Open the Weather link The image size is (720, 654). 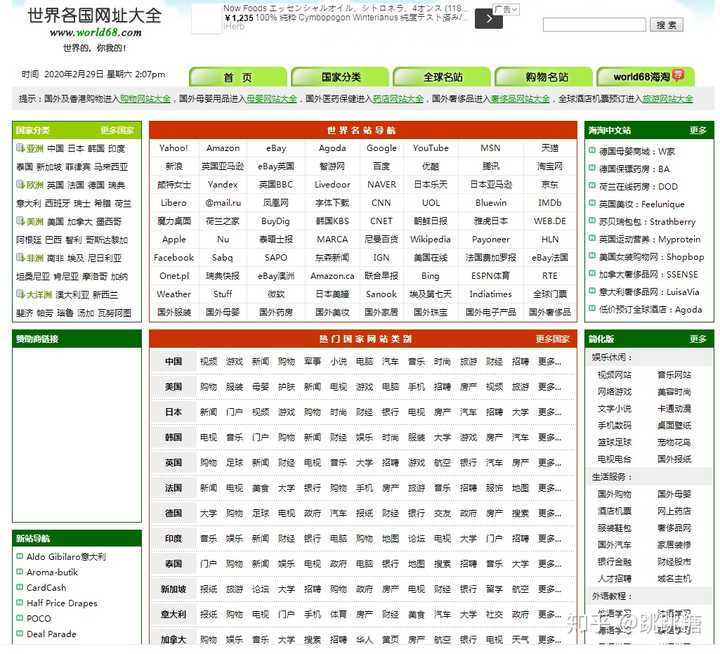174,294
